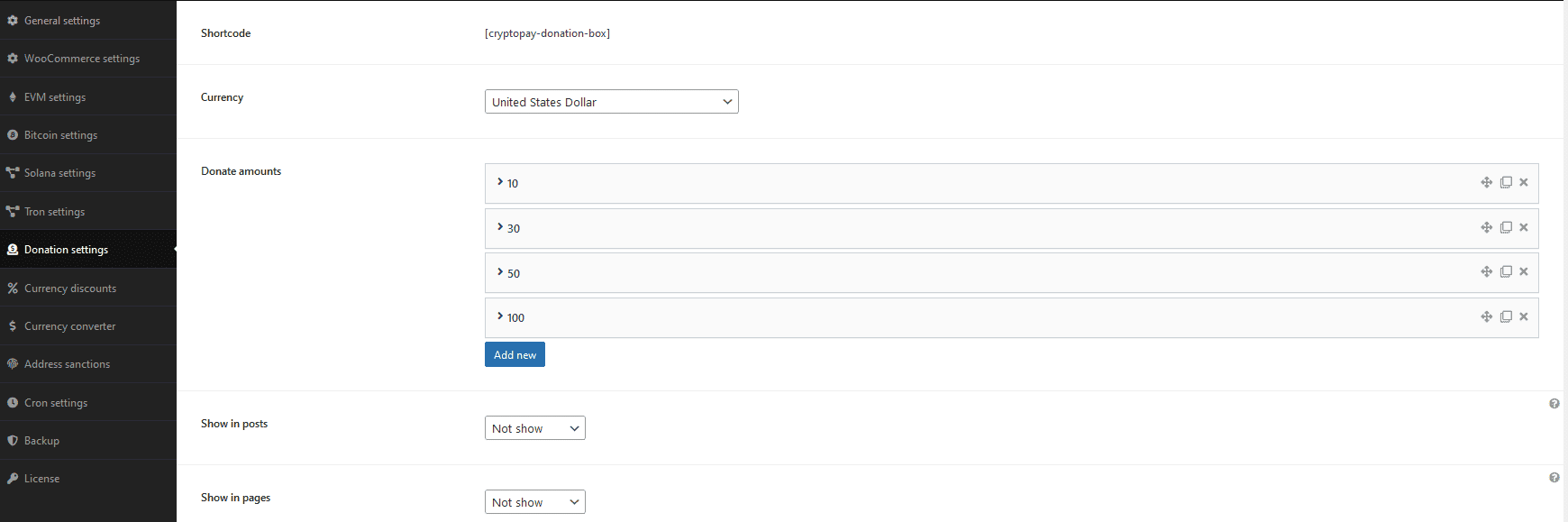Click the Cron settings clock icon
The width and height of the screenshot is (1568, 522).
click(13, 403)
